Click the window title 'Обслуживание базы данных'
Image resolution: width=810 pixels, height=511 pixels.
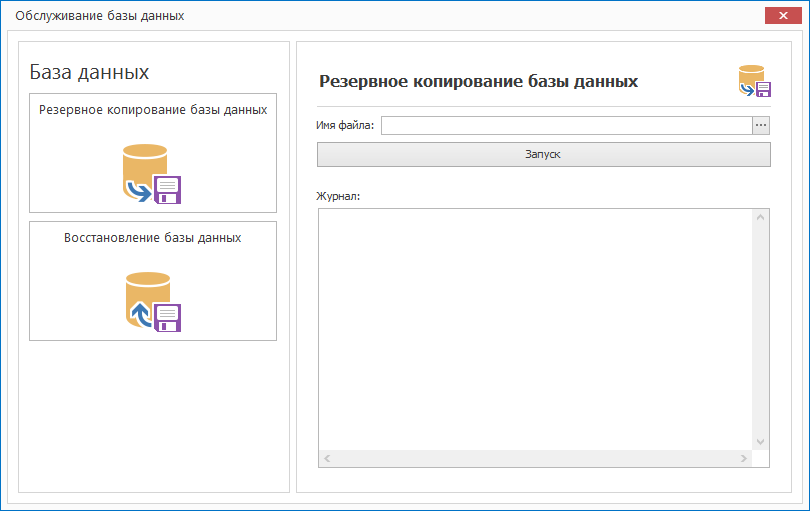[100, 16]
